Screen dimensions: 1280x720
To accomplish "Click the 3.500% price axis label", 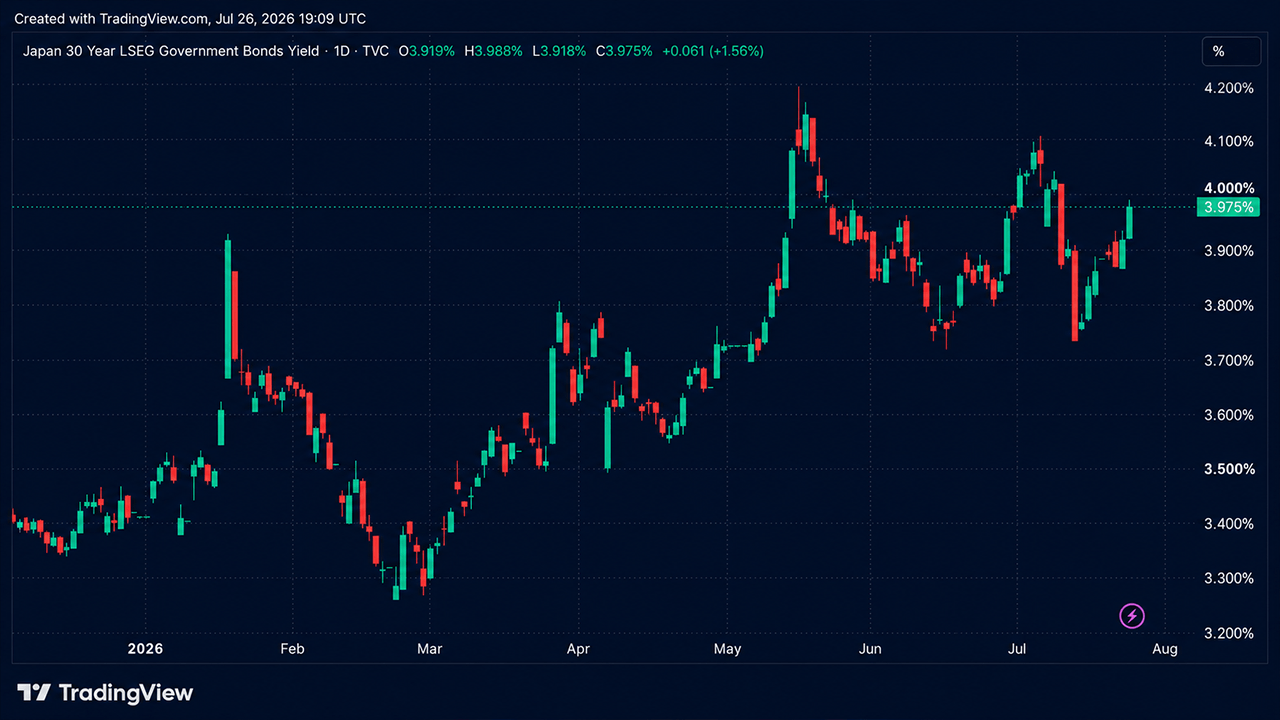I will [x=1229, y=468].
